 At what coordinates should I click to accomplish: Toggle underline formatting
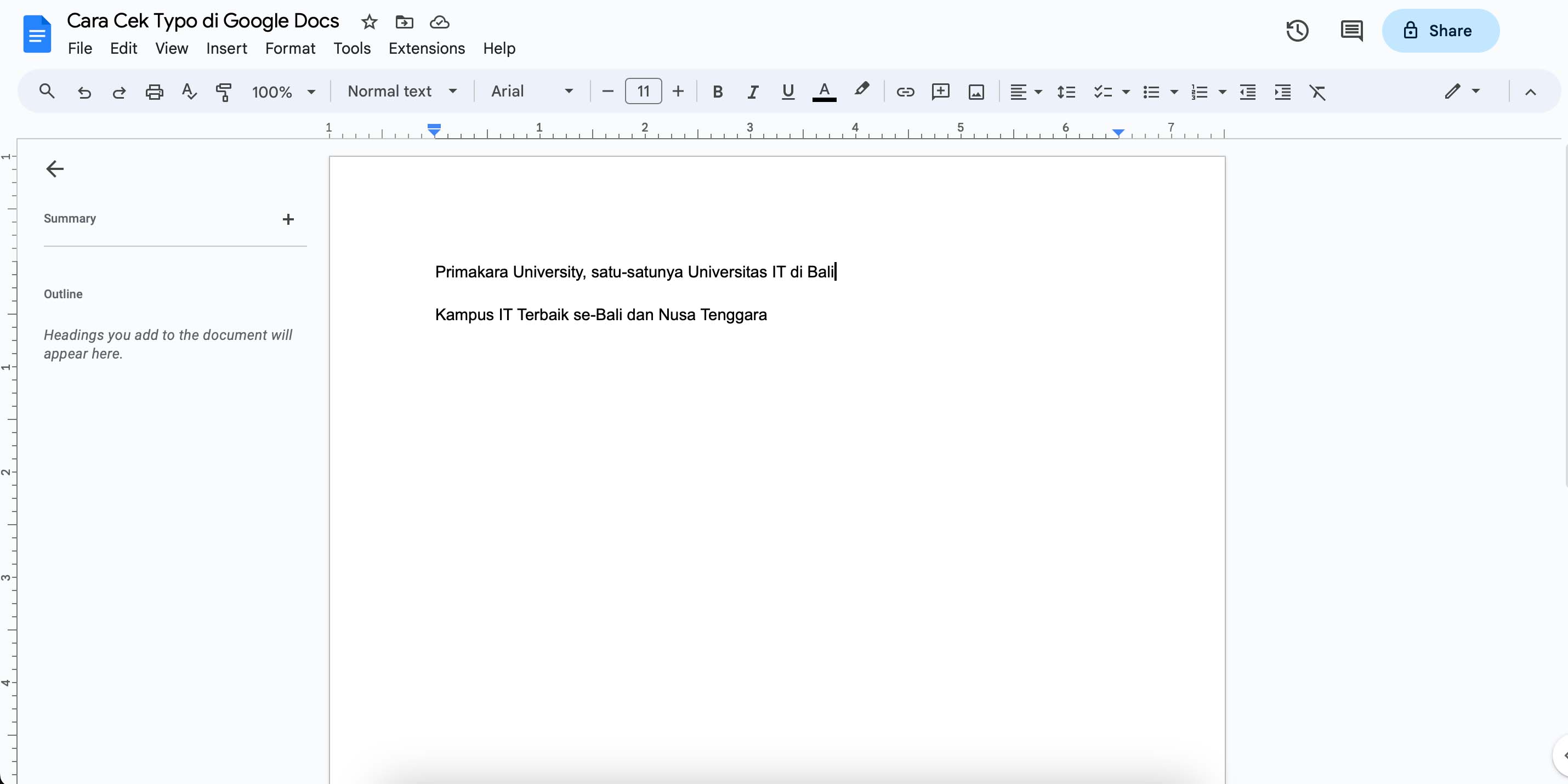point(788,92)
